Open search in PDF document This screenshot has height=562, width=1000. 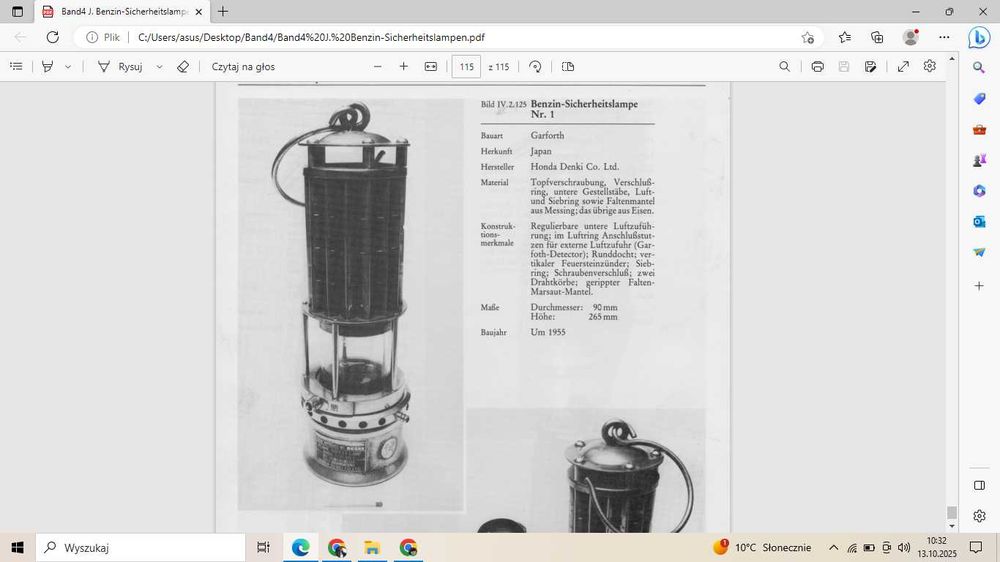(784, 66)
